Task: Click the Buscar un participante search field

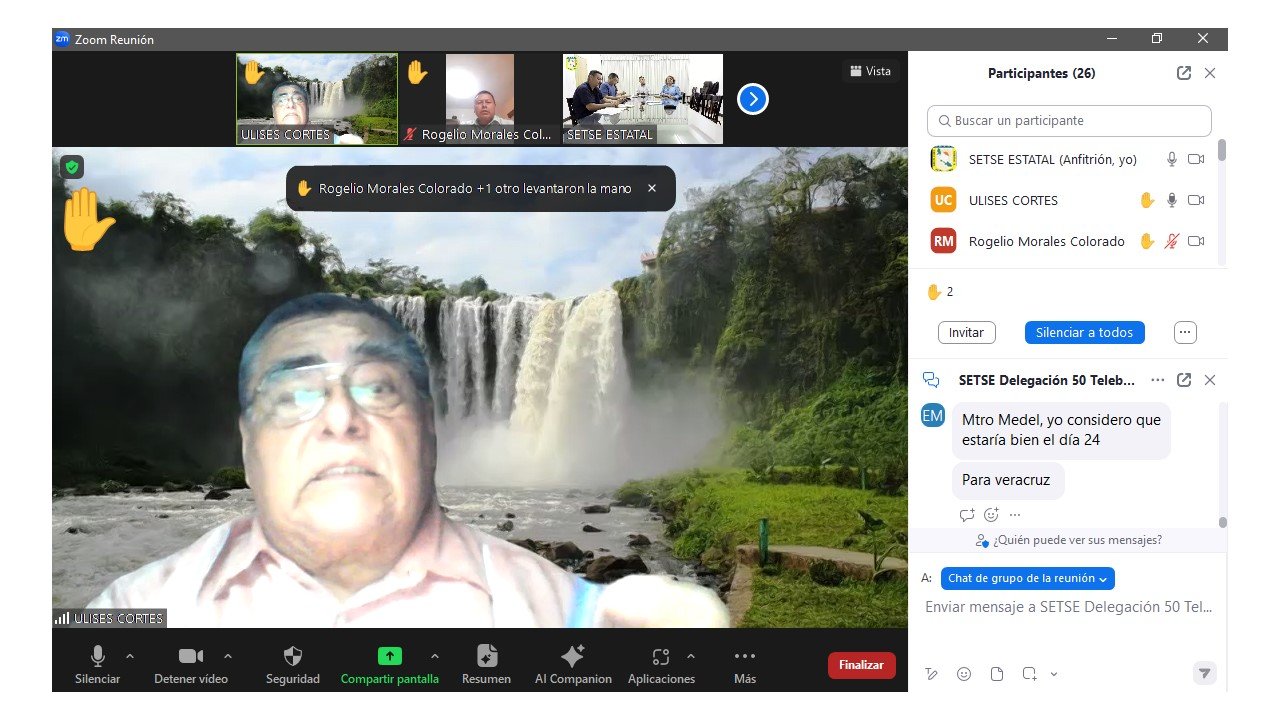Action: (x=1069, y=121)
